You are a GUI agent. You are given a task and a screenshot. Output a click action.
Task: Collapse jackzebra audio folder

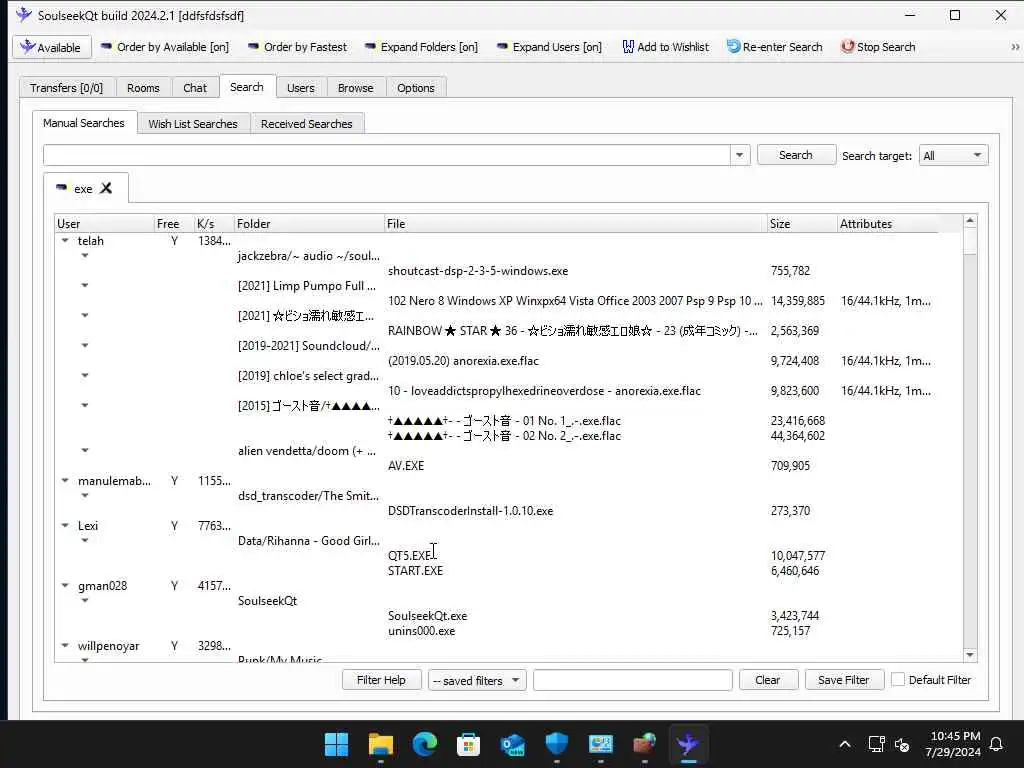point(84,255)
